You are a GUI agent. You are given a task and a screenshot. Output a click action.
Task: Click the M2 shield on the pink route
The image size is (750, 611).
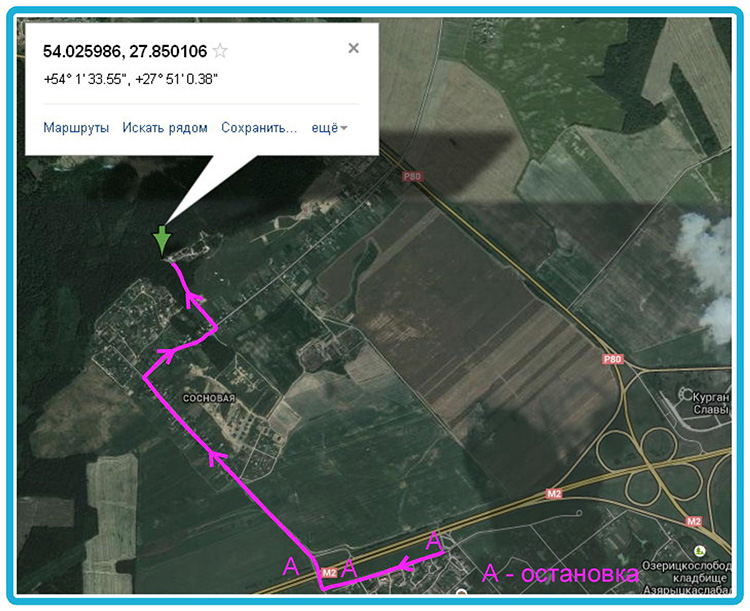pos(329,572)
